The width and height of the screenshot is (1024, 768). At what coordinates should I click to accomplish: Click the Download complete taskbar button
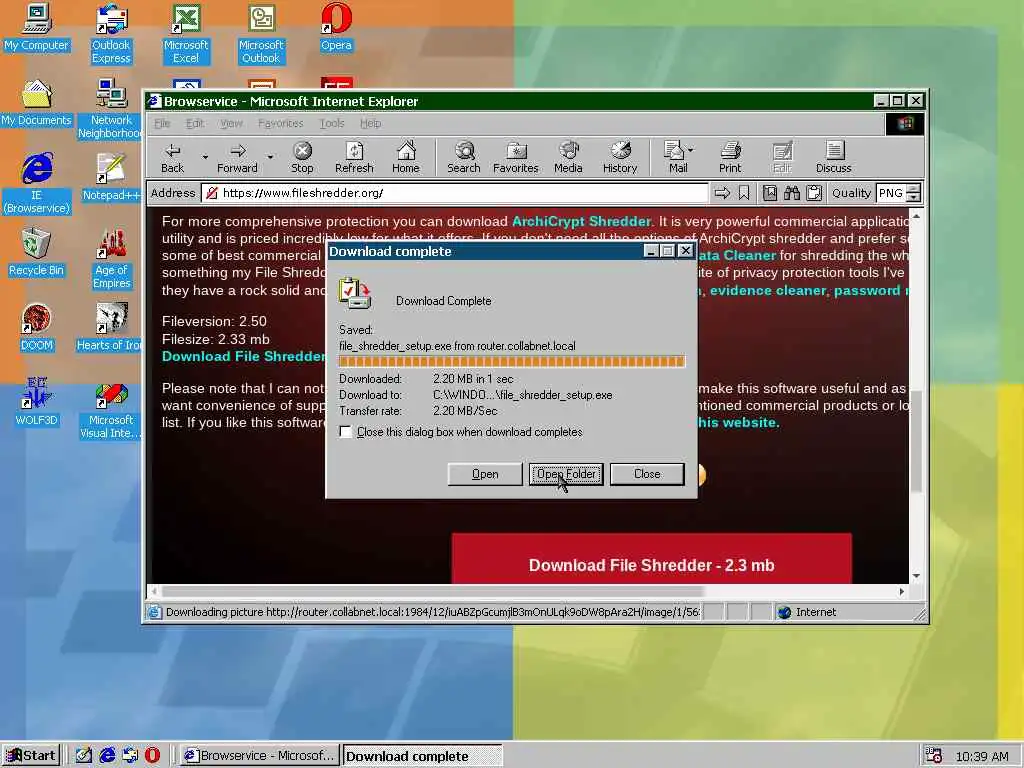(423, 756)
